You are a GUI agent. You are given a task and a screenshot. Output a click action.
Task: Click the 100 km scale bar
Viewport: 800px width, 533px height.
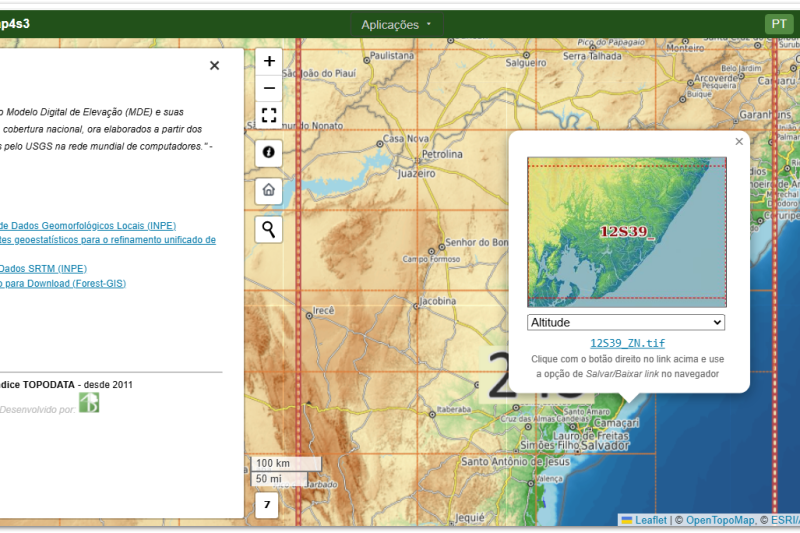[286, 463]
